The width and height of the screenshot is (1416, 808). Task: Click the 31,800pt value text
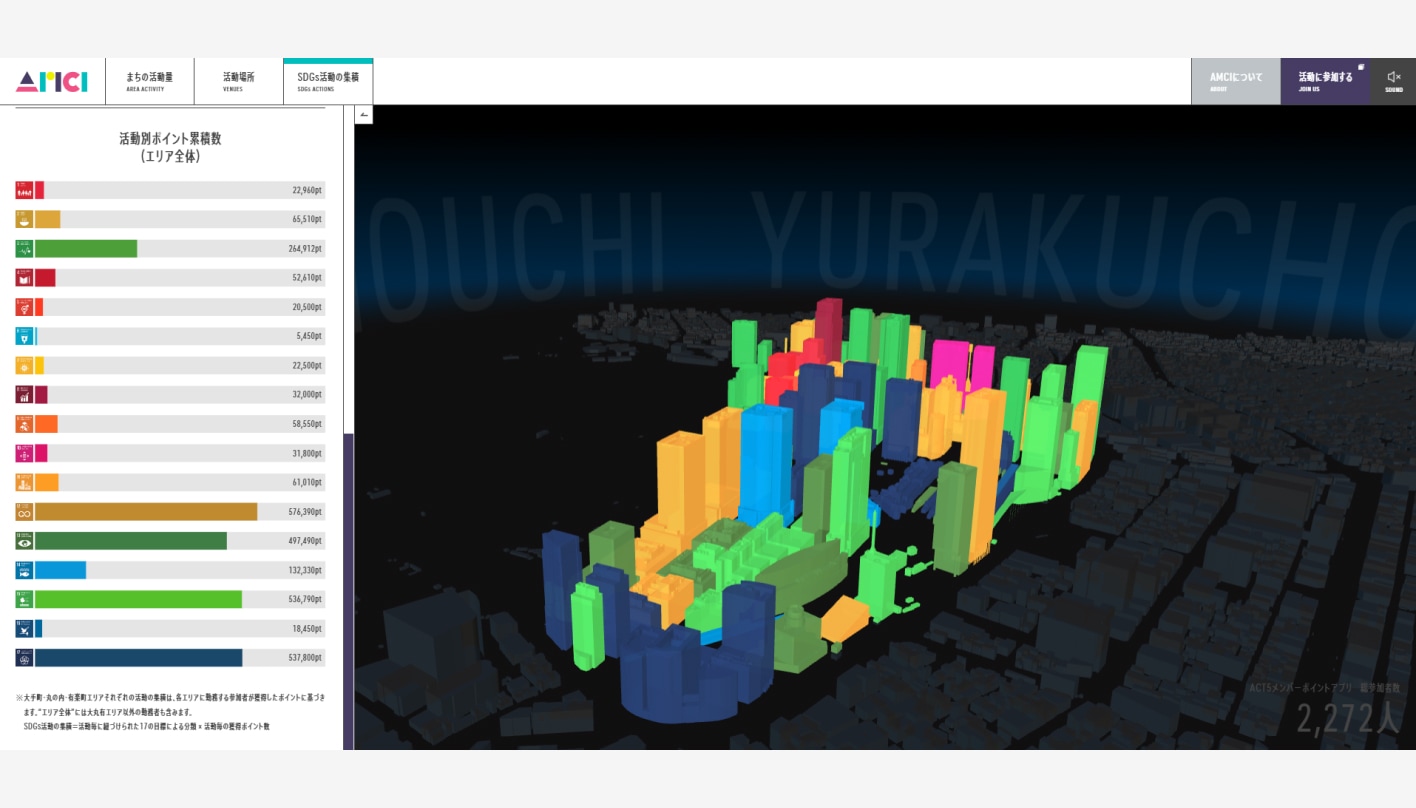pos(307,453)
